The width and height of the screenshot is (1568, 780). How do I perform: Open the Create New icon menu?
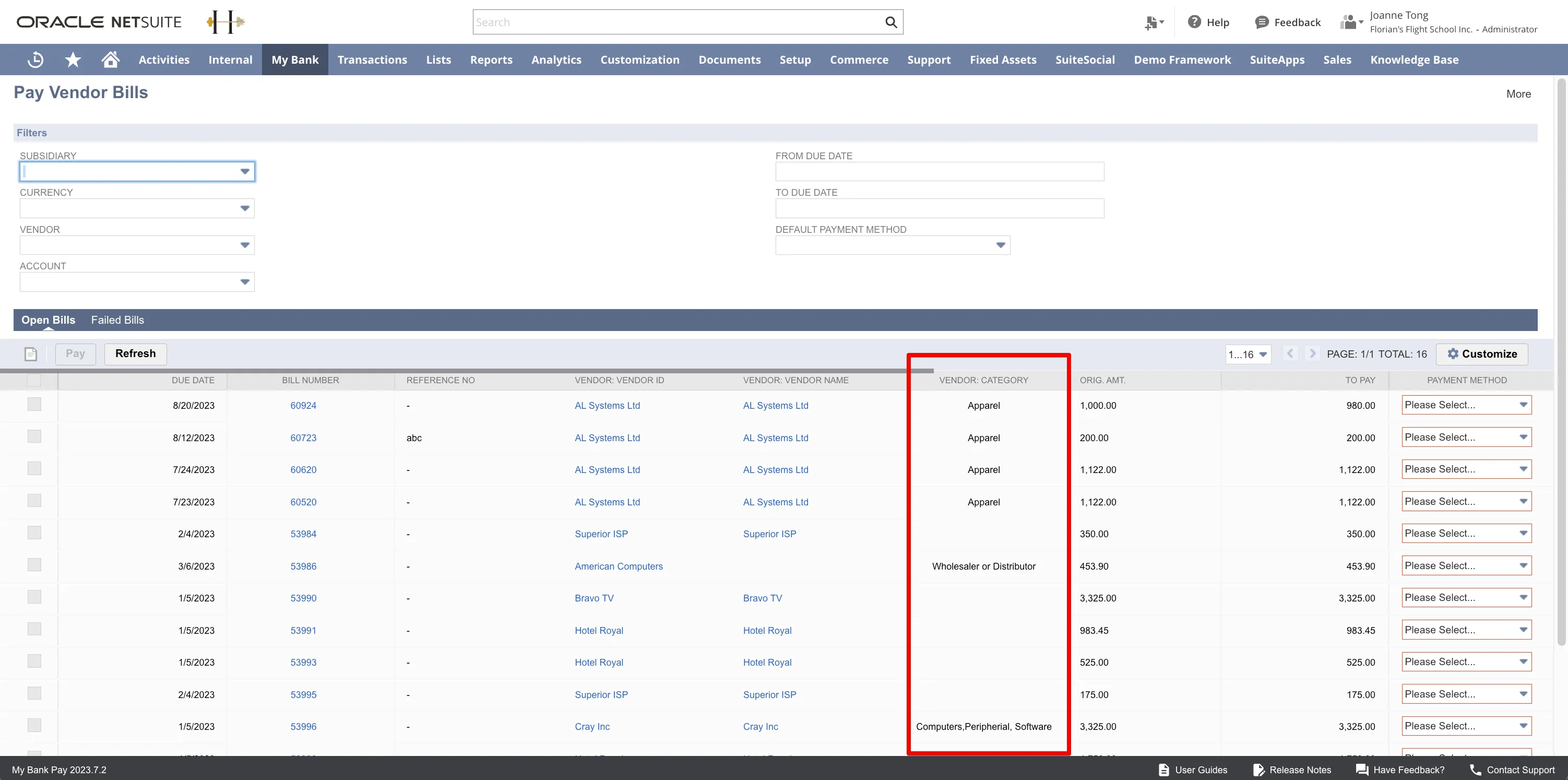click(1154, 22)
